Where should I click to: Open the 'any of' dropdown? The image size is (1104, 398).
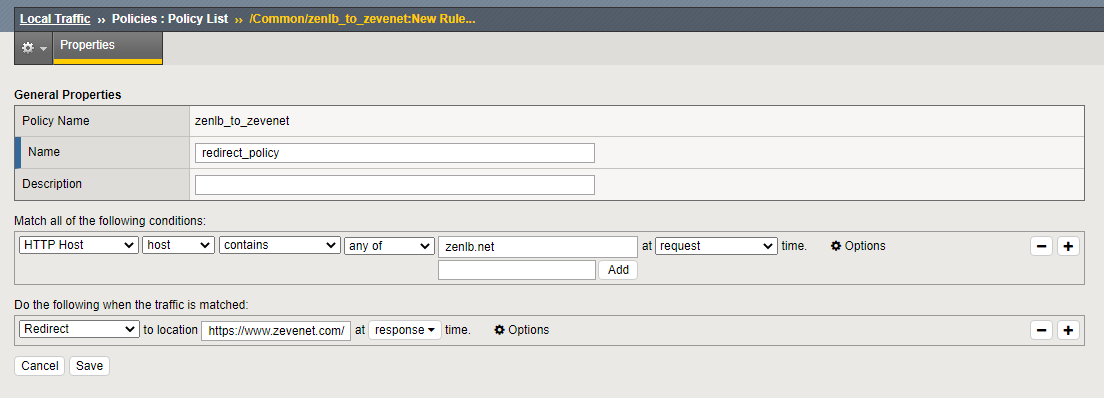[x=389, y=245]
